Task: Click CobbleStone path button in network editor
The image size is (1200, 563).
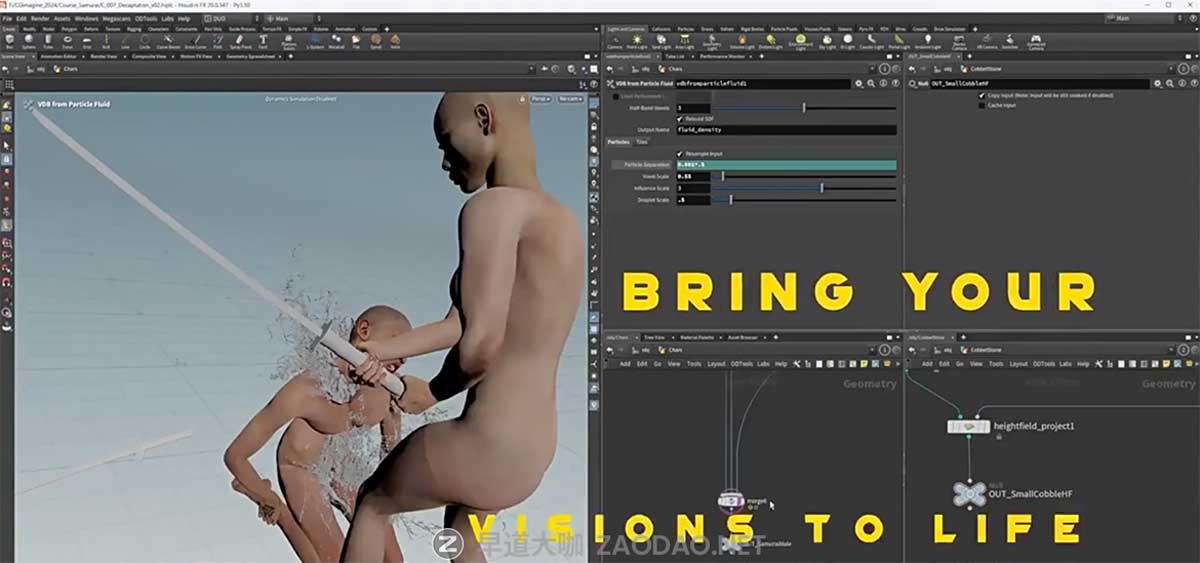Action: pyautogui.click(x=979, y=350)
